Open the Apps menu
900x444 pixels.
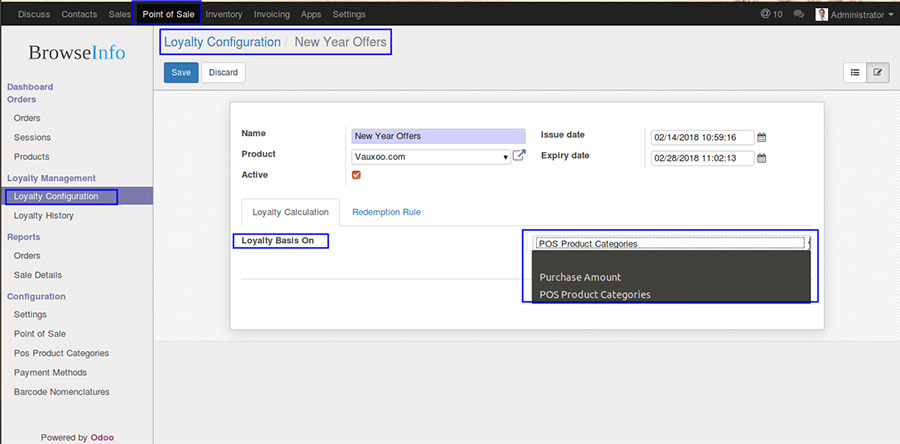point(311,14)
